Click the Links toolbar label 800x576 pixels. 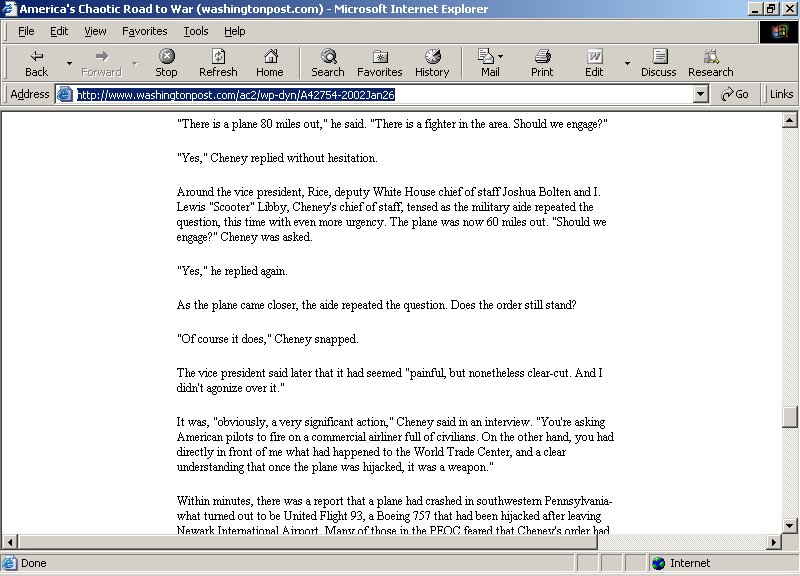[781, 94]
